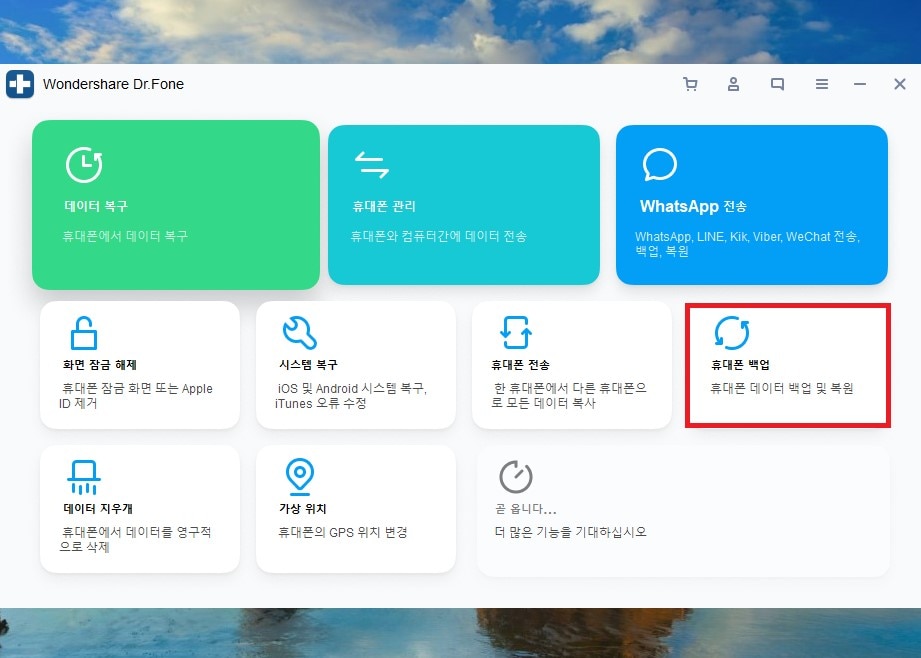The height and width of the screenshot is (658, 921).
Task: Select the 화면 잠금 해제 title
Action: click(100, 365)
